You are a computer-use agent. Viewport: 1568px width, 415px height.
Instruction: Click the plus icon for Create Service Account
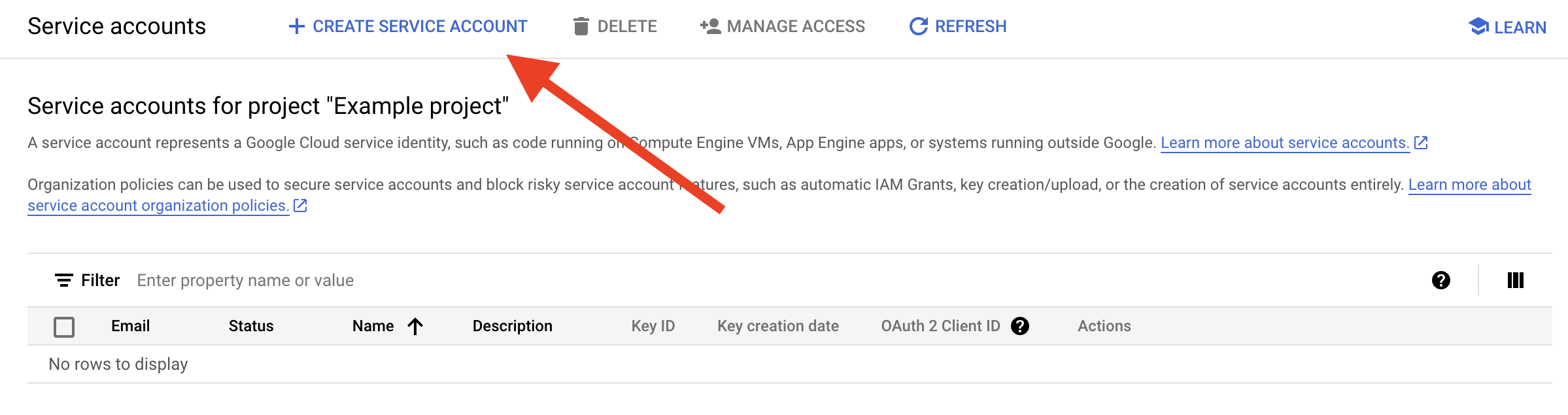pos(296,26)
